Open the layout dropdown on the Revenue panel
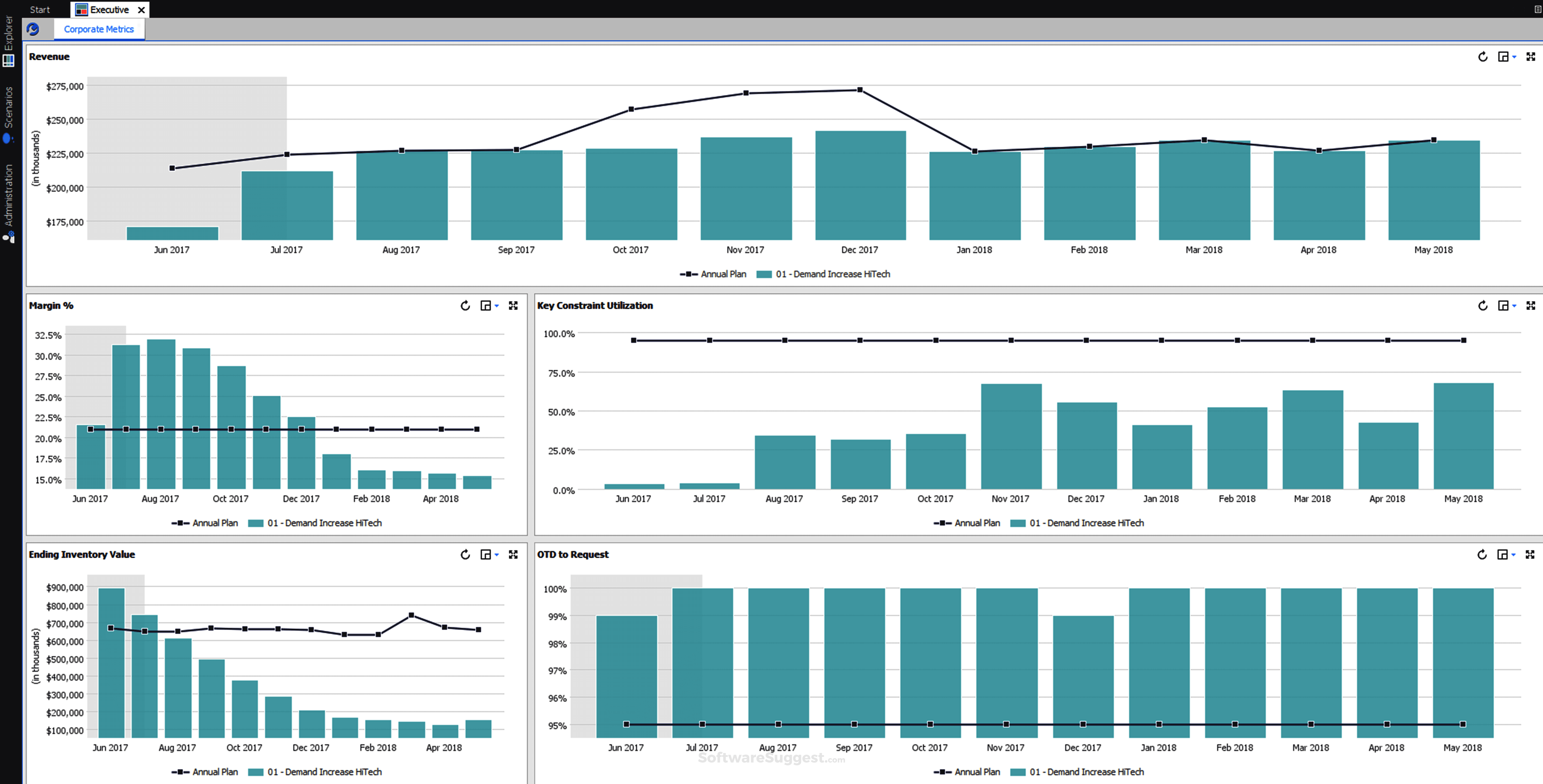 coord(1506,57)
